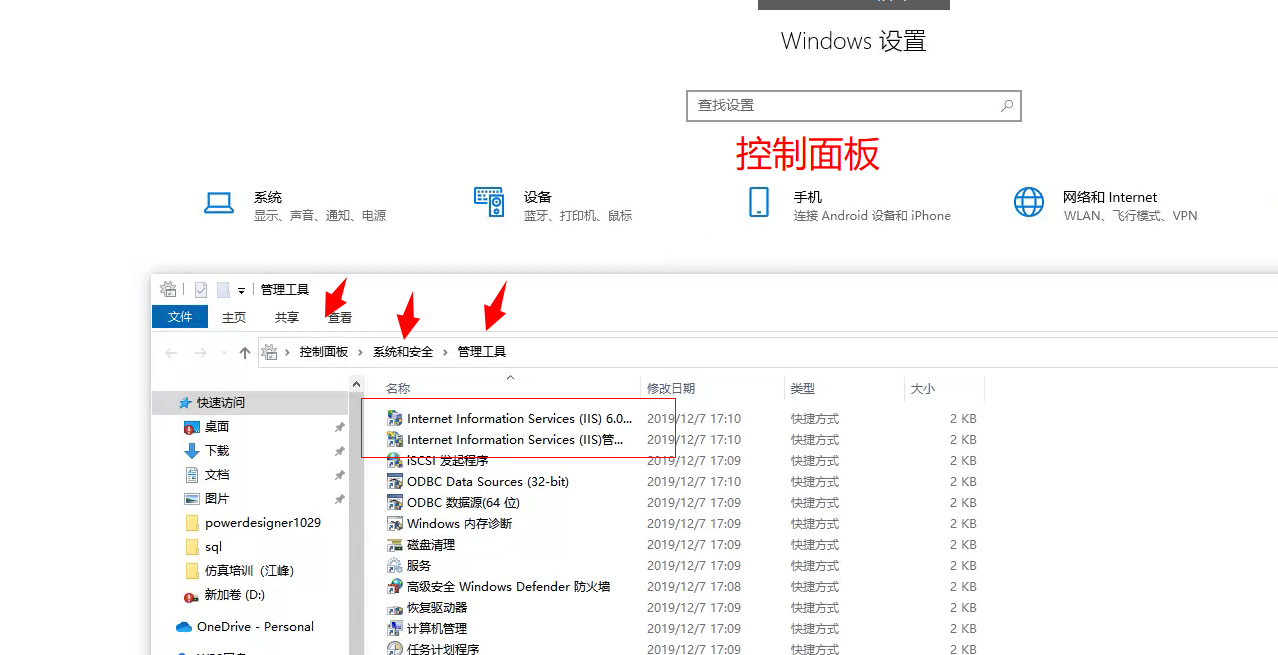
Task: Select the Windows 内存诊断 shortcut icon
Action: [395, 523]
